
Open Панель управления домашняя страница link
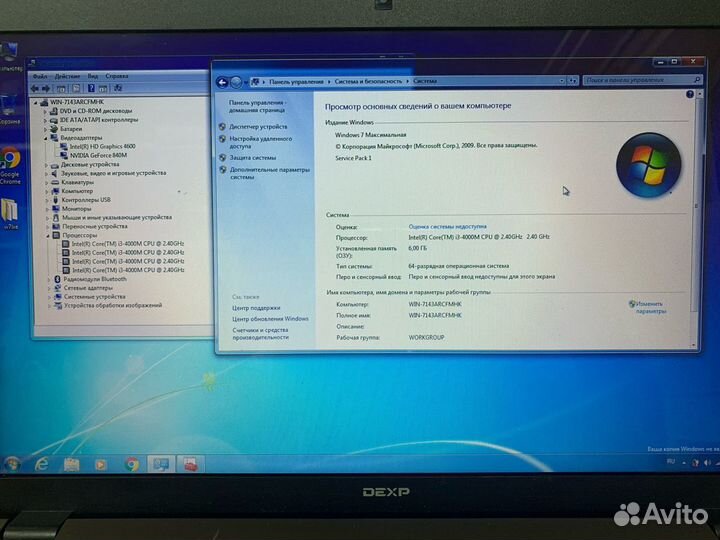pos(257,107)
